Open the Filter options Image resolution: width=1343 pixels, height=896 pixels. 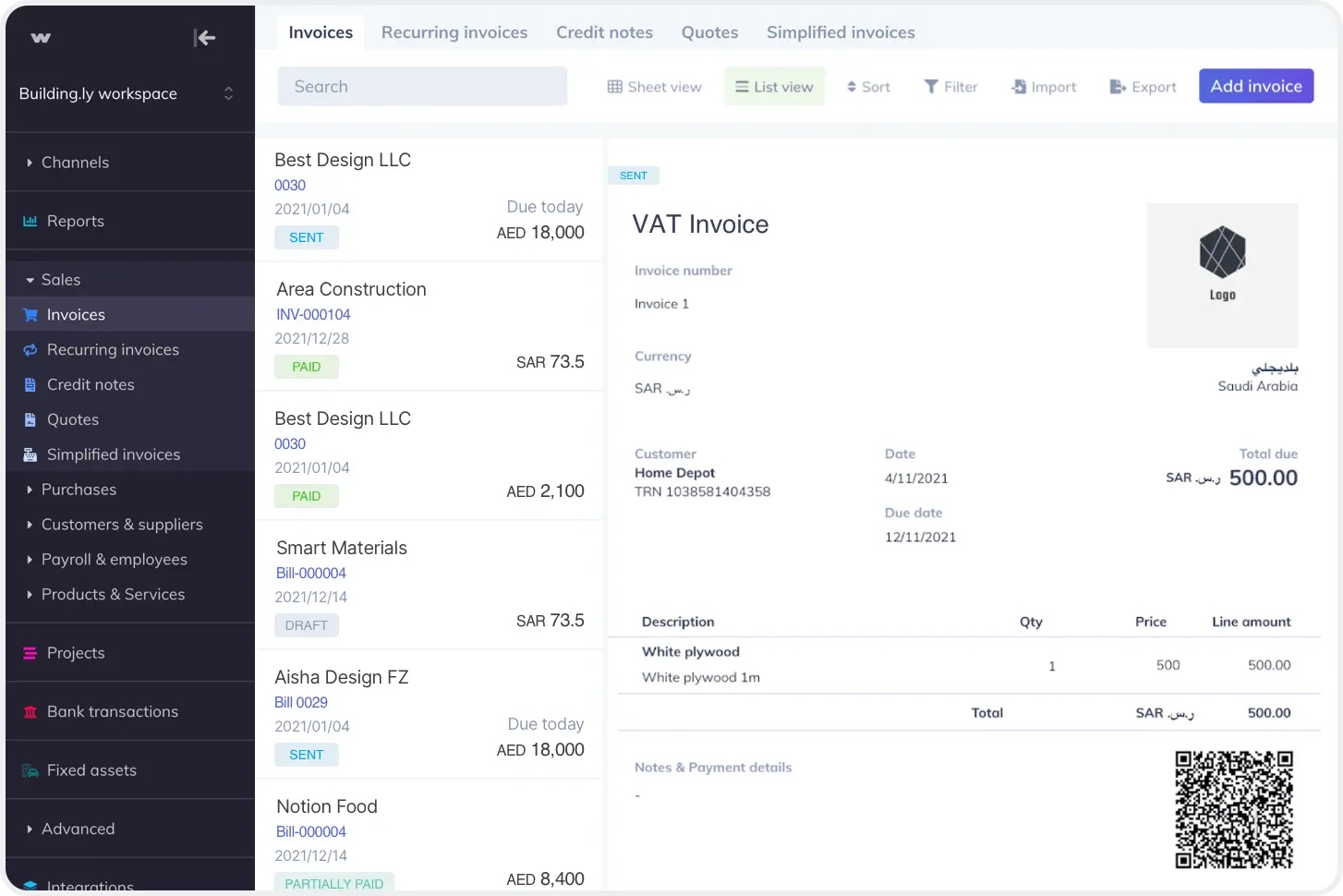pyautogui.click(x=950, y=86)
